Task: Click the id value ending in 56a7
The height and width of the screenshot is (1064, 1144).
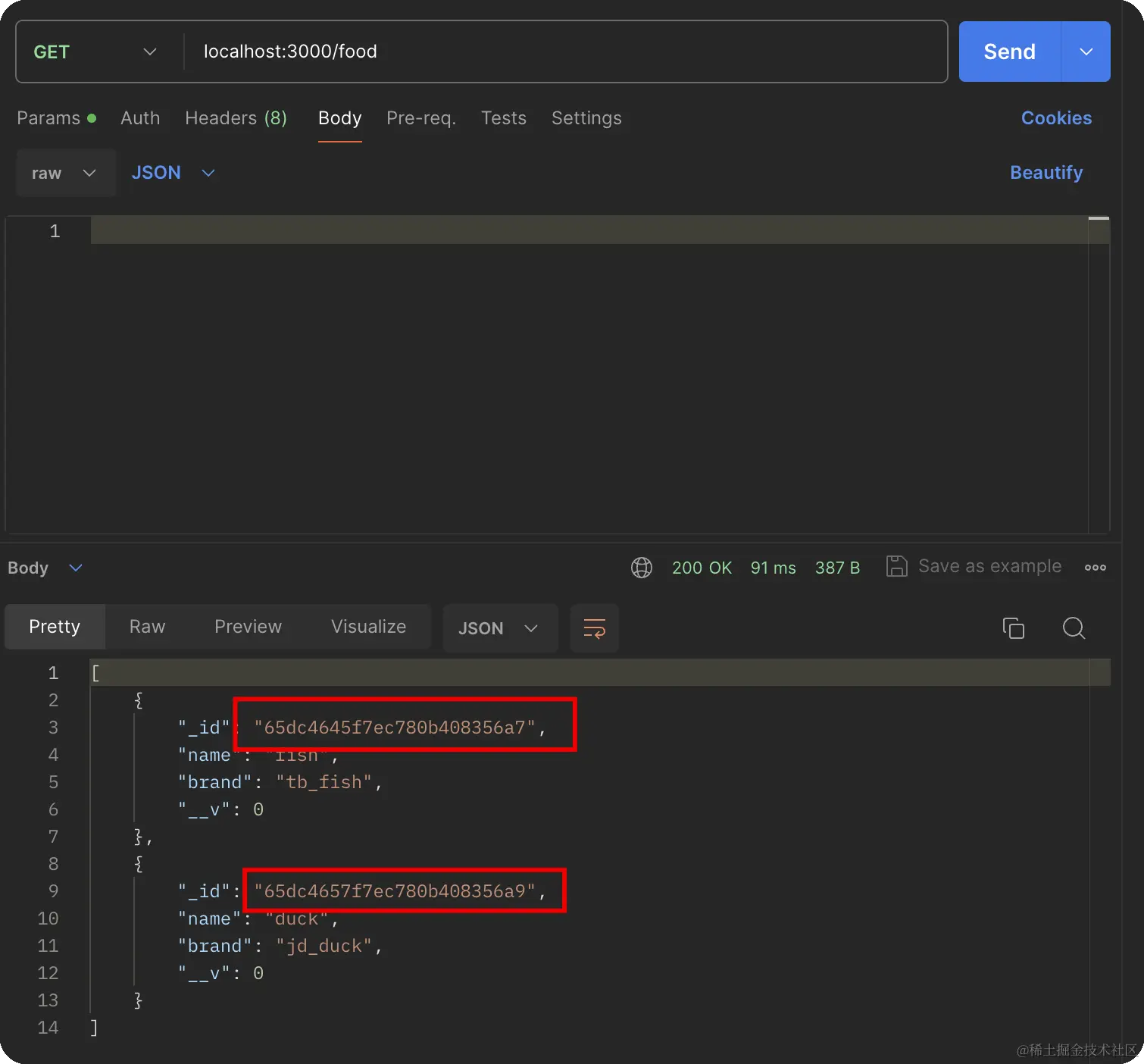Action: (x=395, y=728)
